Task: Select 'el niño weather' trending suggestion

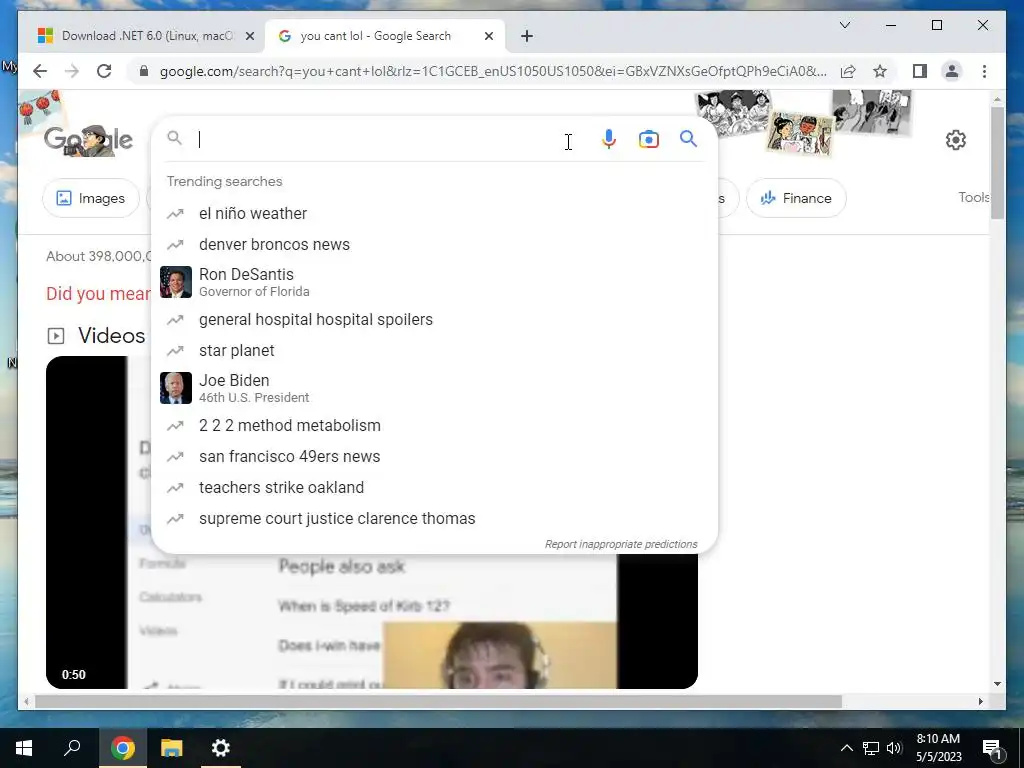Action: pyautogui.click(x=434, y=214)
